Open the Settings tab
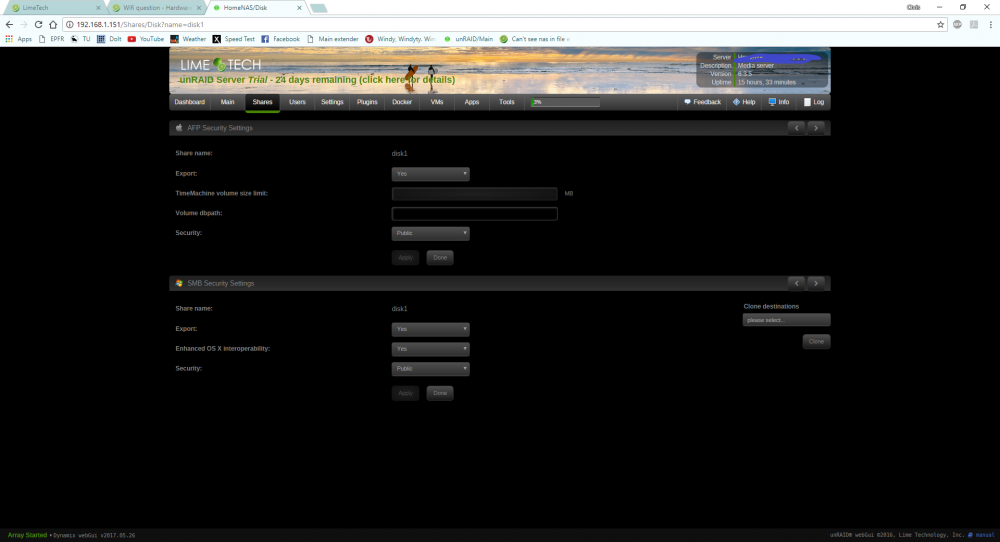This screenshot has width=1000, height=542. pos(332,102)
